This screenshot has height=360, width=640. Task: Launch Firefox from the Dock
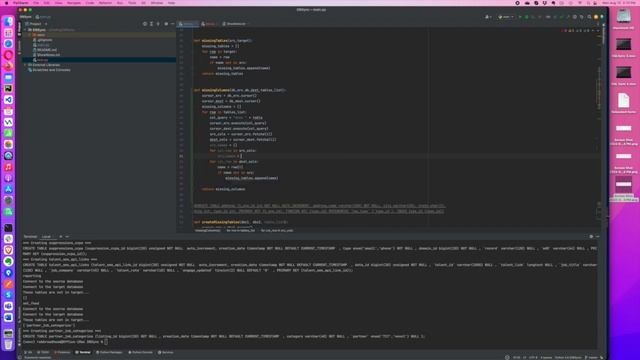point(8,66)
